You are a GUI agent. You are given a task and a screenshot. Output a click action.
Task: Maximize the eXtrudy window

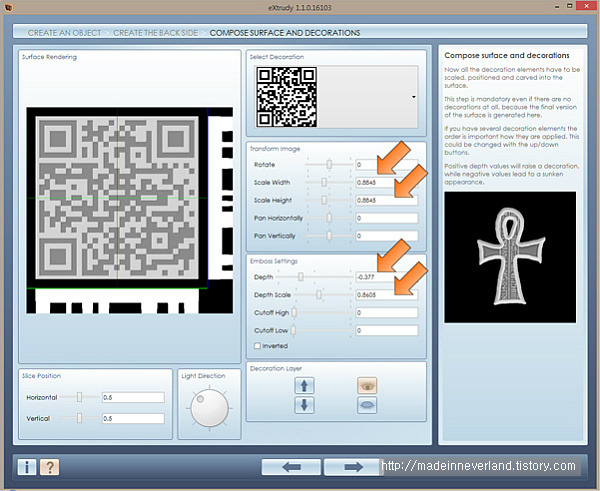(x=569, y=6)
